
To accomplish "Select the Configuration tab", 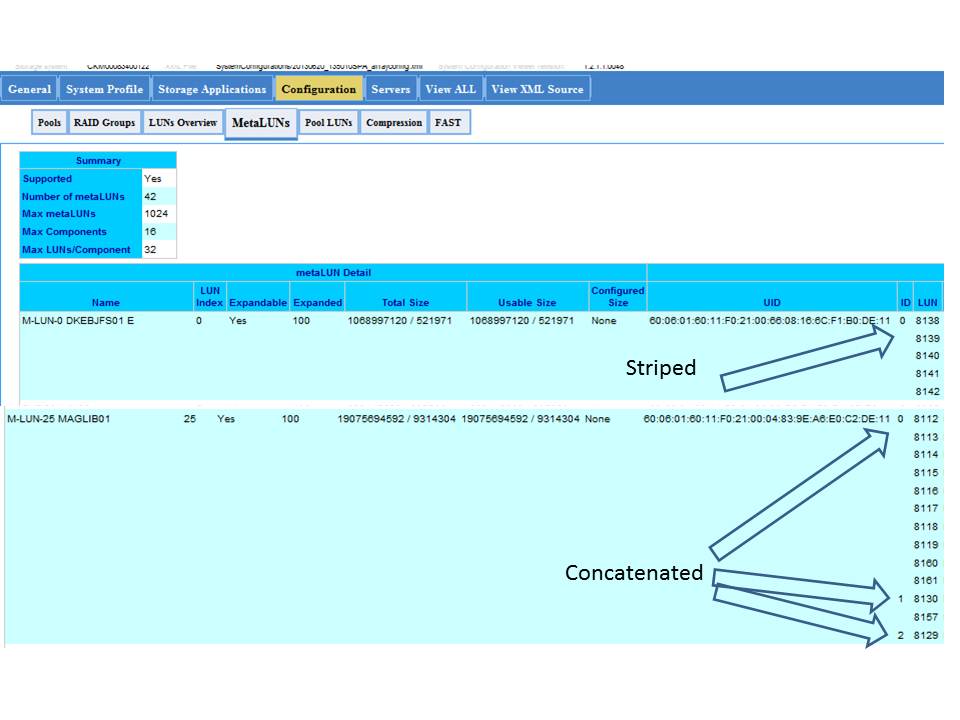I will [x=318, y=89].
